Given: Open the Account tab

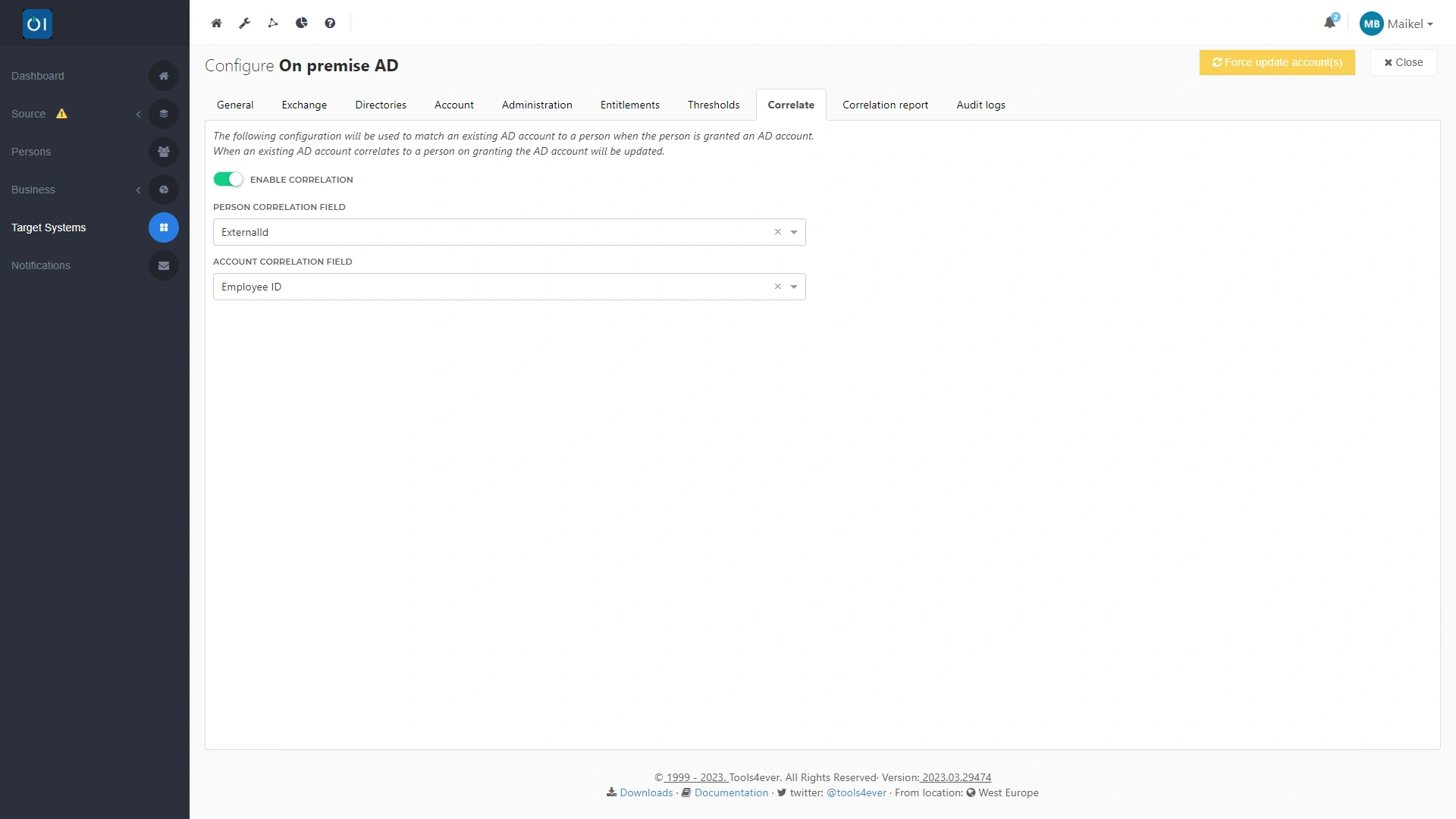Looking at the screenshot, I should (x=454, y=105).
